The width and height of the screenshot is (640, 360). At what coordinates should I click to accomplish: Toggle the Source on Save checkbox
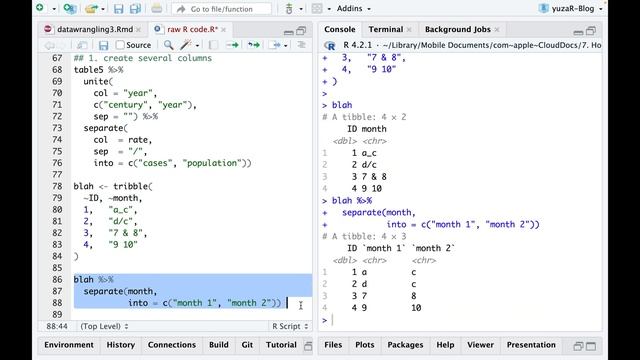click(x=120, y=45)
